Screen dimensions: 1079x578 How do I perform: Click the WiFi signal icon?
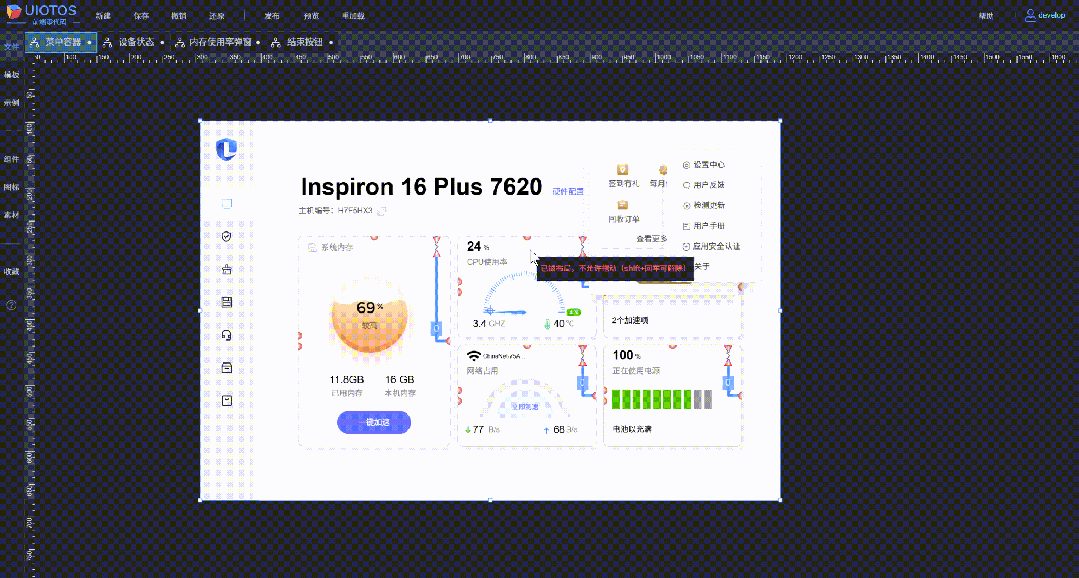click(473, 356)
